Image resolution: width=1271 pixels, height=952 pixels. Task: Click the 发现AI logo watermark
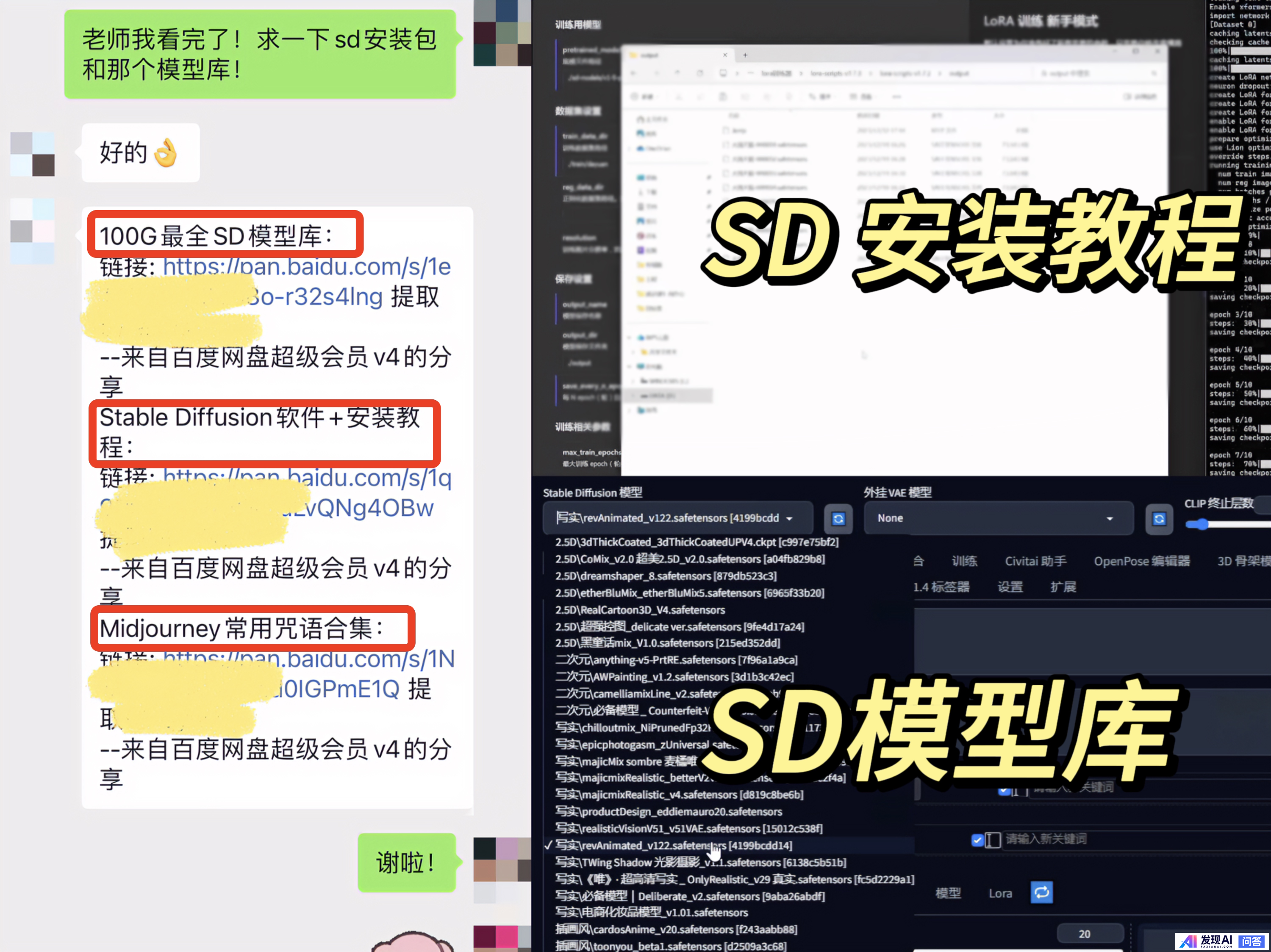coord(1207,941)
